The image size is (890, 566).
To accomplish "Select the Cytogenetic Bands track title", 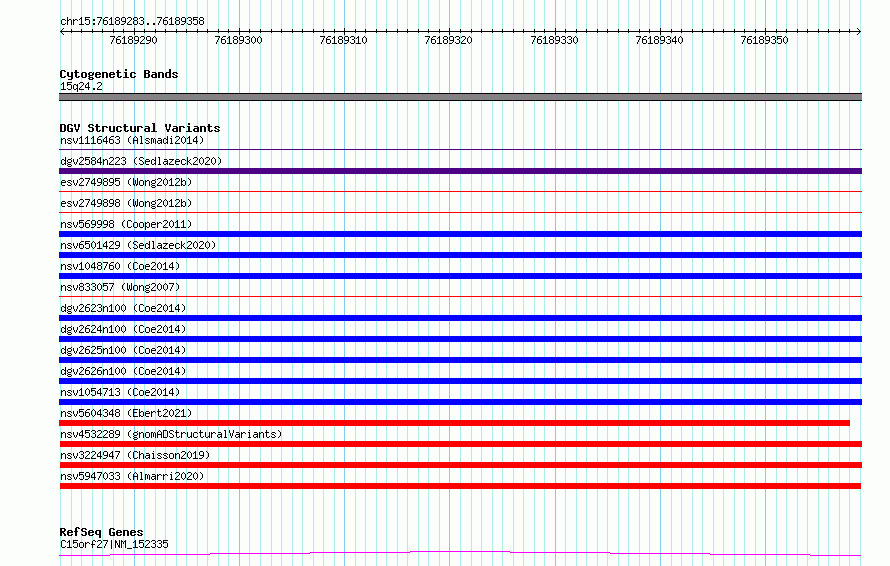I will coord(119,74).
